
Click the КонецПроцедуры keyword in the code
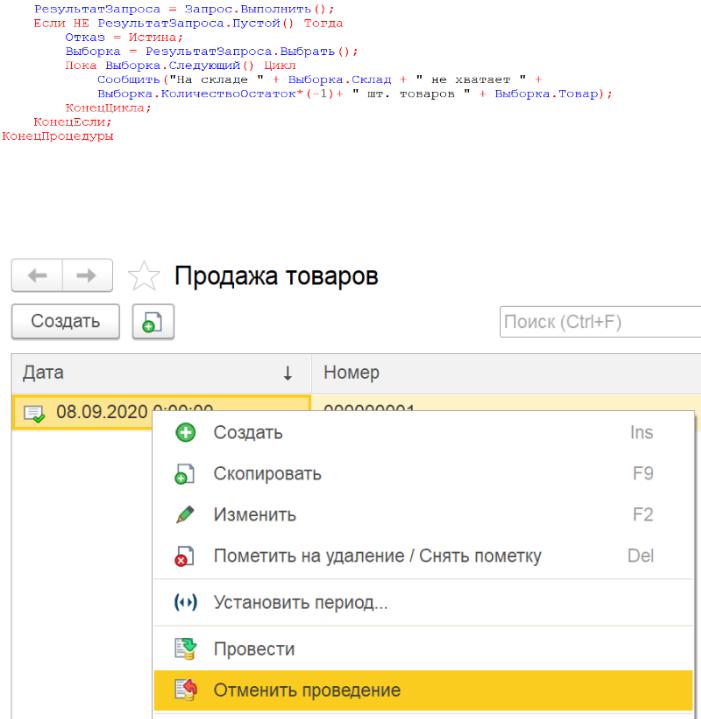pos(57,135)
